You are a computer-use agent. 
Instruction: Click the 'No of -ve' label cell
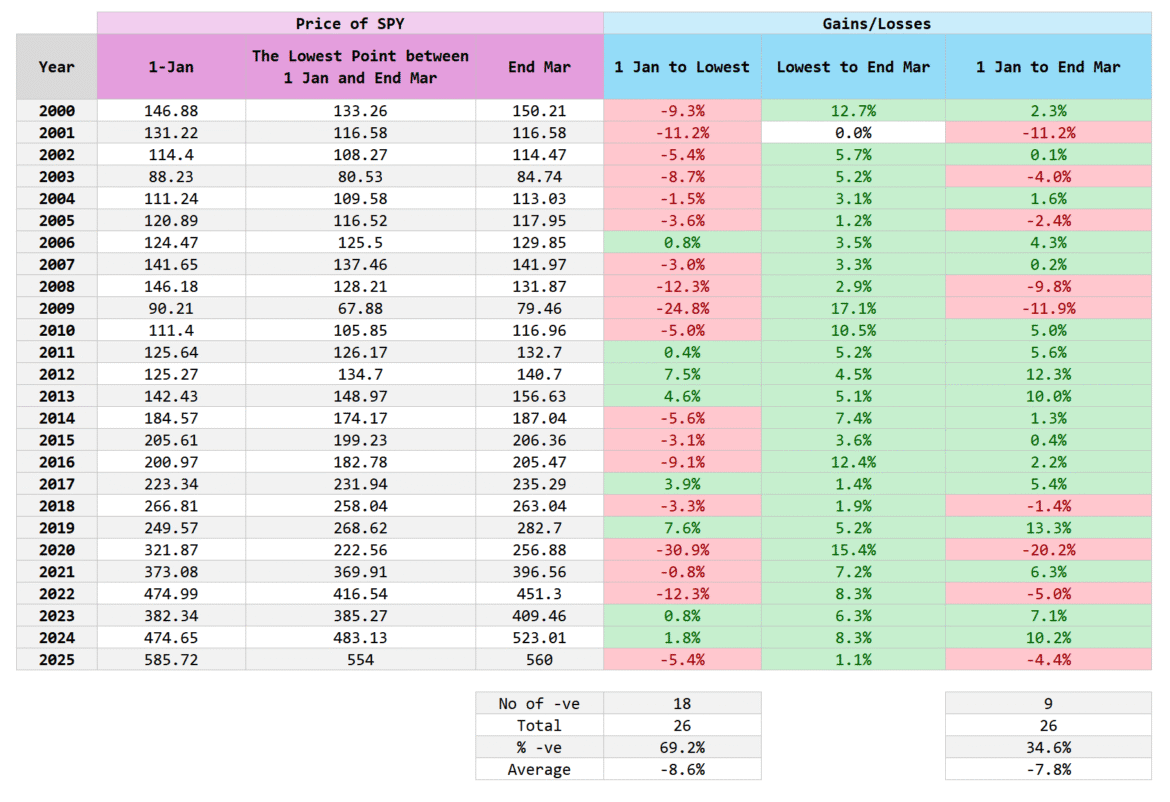[x=538, y=703]
